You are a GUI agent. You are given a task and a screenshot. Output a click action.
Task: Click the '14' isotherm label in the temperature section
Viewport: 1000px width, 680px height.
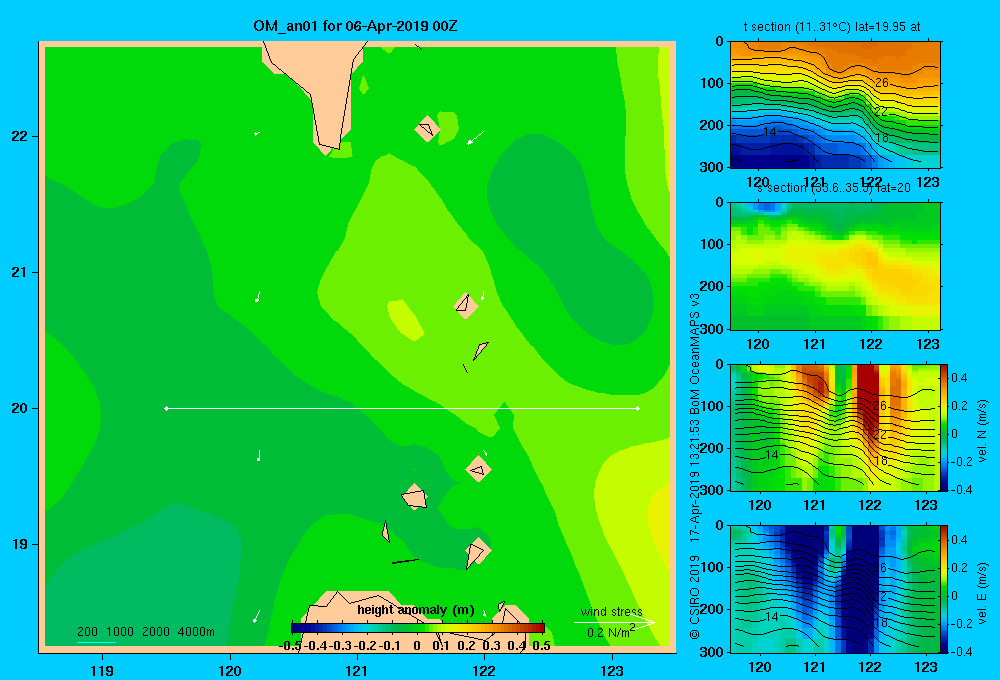pos(770,131)
